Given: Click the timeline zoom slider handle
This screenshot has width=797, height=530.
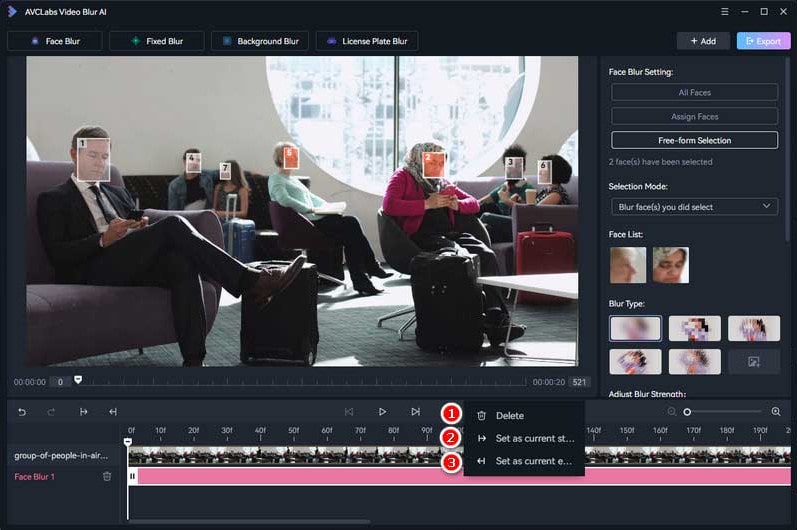Looking at the screenshot, I should click(x=687, y=412).
